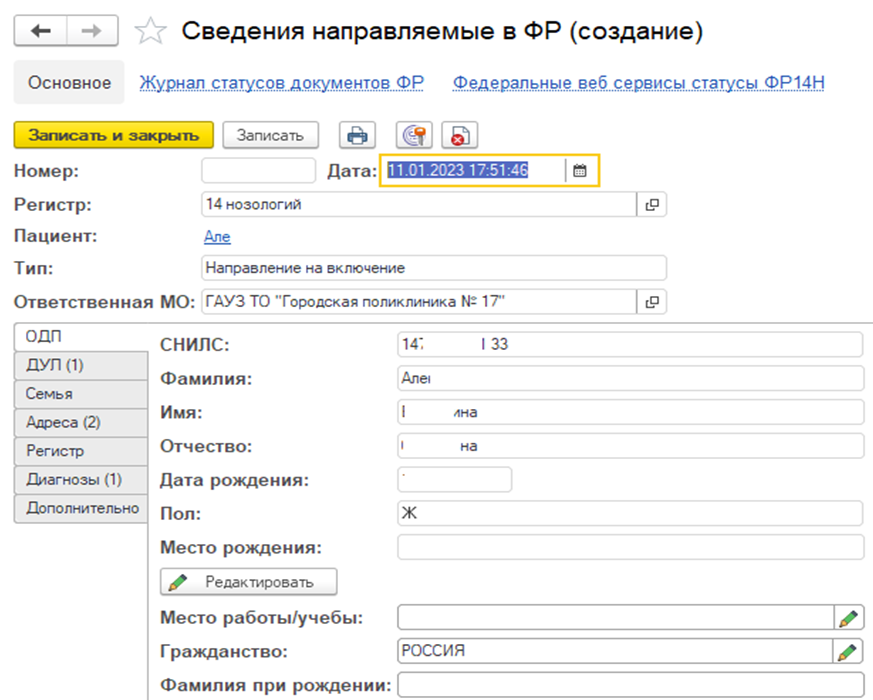Click into the Номер input field
The width and height of the screenshot is (873, 700).
tap(258, 171)
